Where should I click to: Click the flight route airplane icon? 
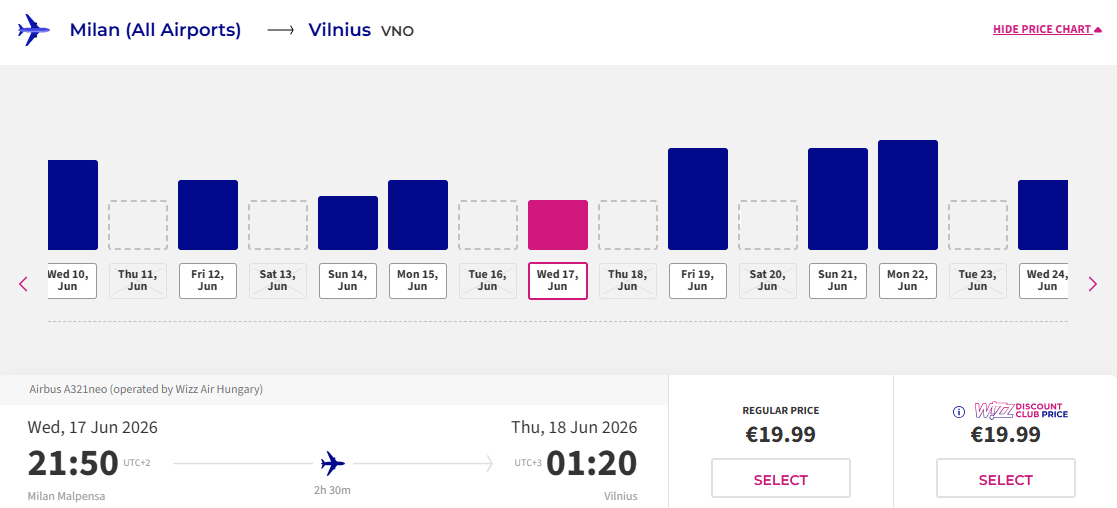[x=333, y=463]
